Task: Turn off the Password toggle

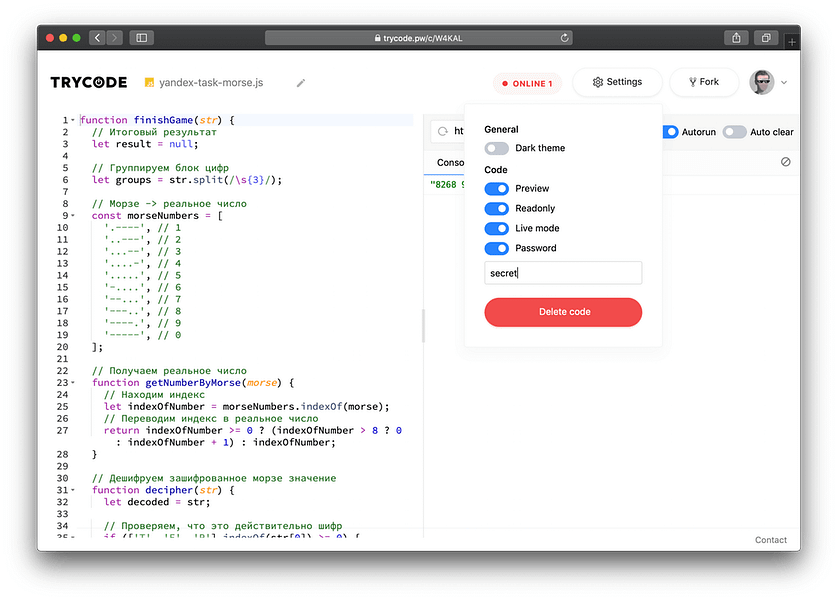Action: [496, 248]
